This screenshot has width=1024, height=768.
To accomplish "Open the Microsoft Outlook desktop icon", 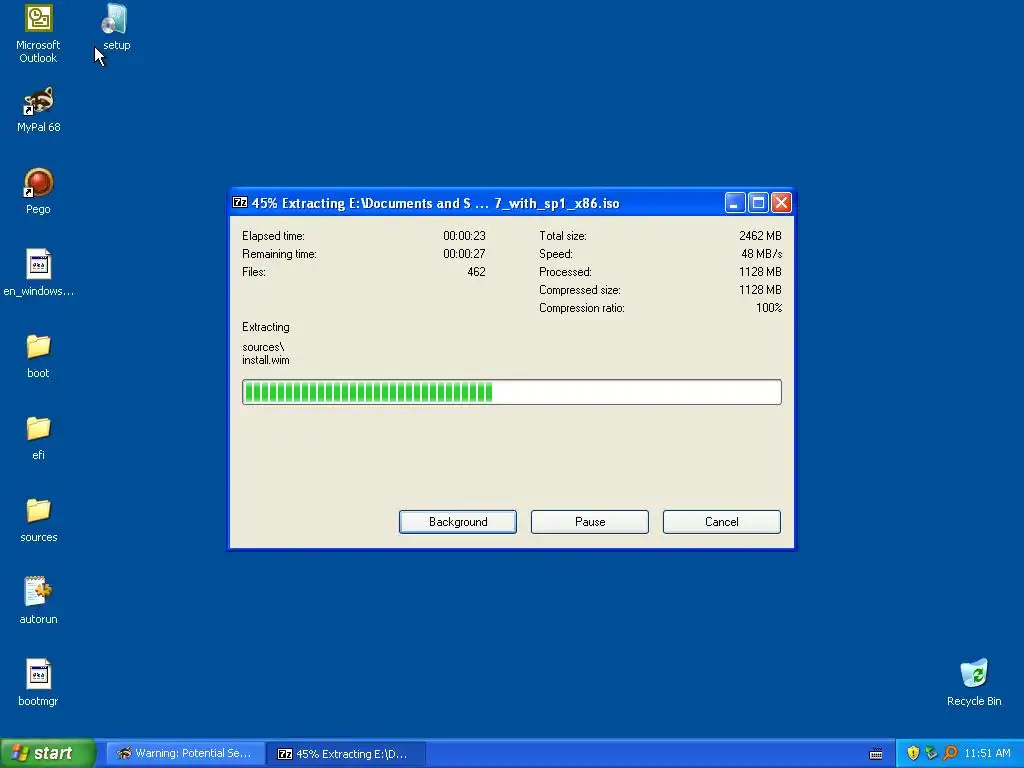I will click(38, 33).
